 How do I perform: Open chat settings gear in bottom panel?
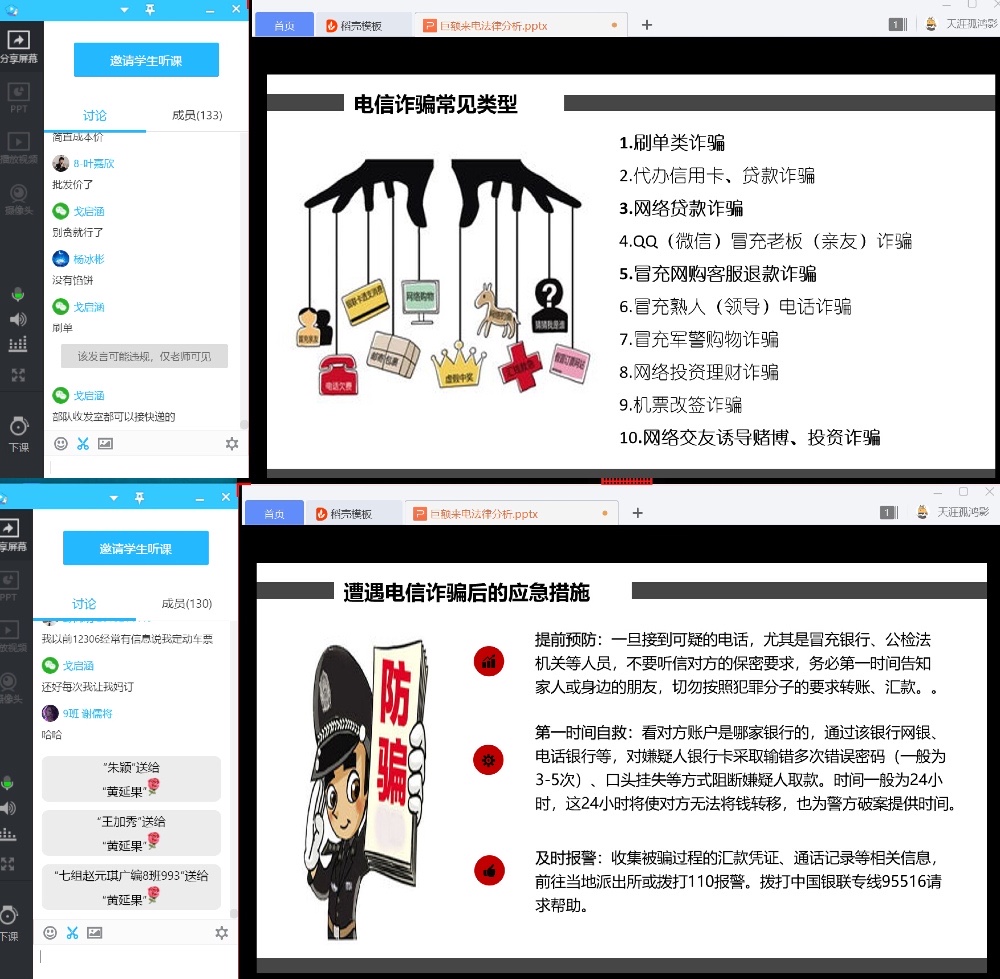coord(222,933)
